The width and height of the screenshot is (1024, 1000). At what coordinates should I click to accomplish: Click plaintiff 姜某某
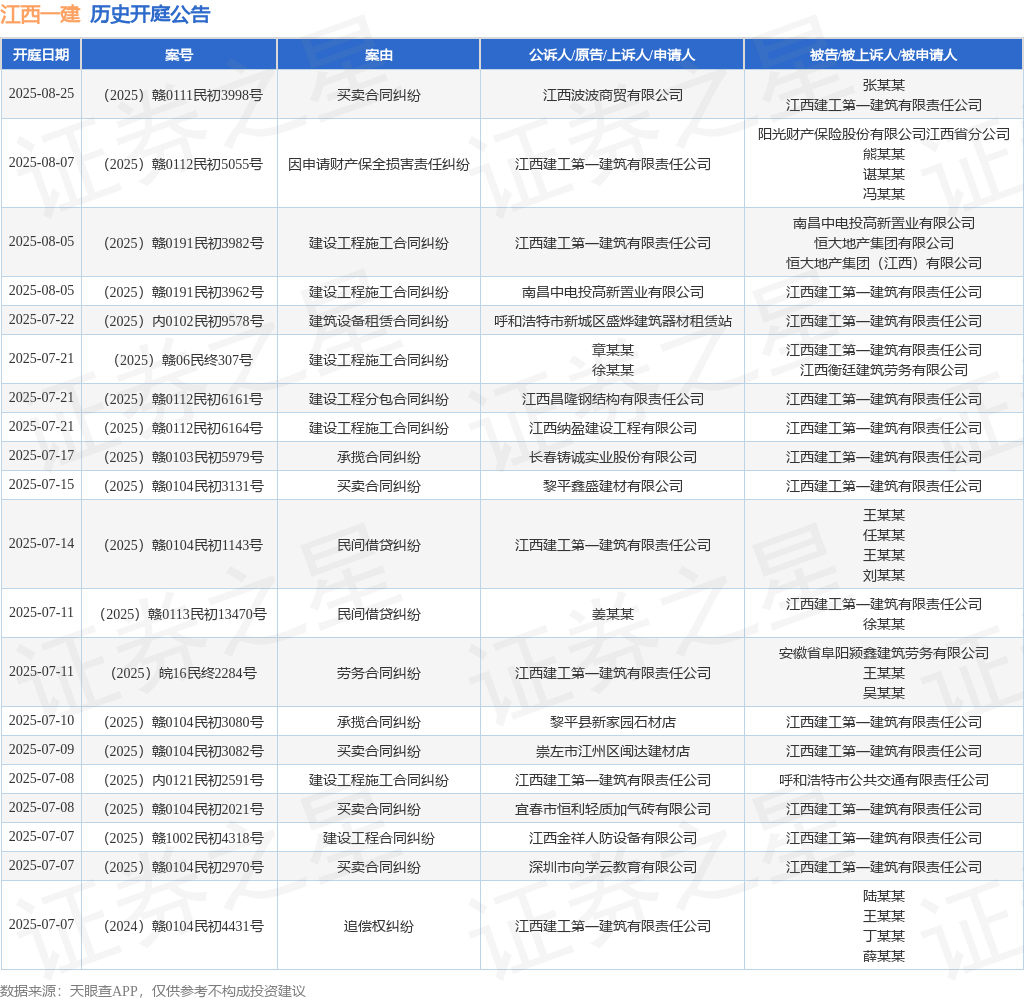click(613, 614)
